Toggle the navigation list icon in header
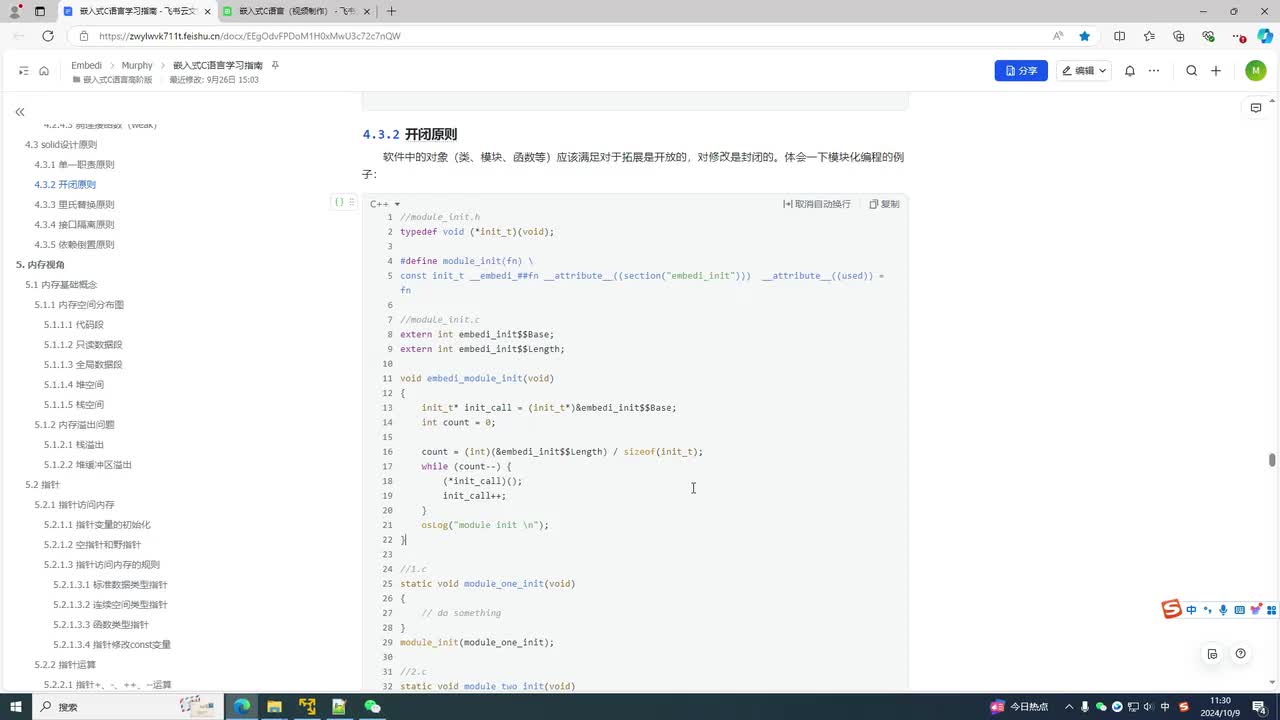This screenshot has height=720, width=1280. pyautogui.click(x=24, y=71)
